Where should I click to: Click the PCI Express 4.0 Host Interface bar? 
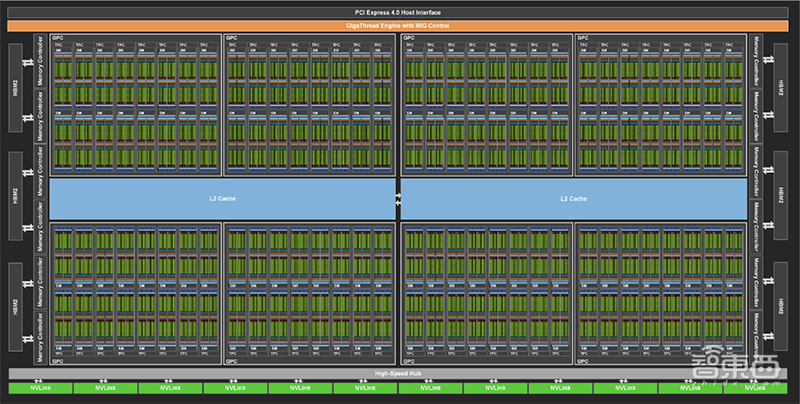coord(399,11)
